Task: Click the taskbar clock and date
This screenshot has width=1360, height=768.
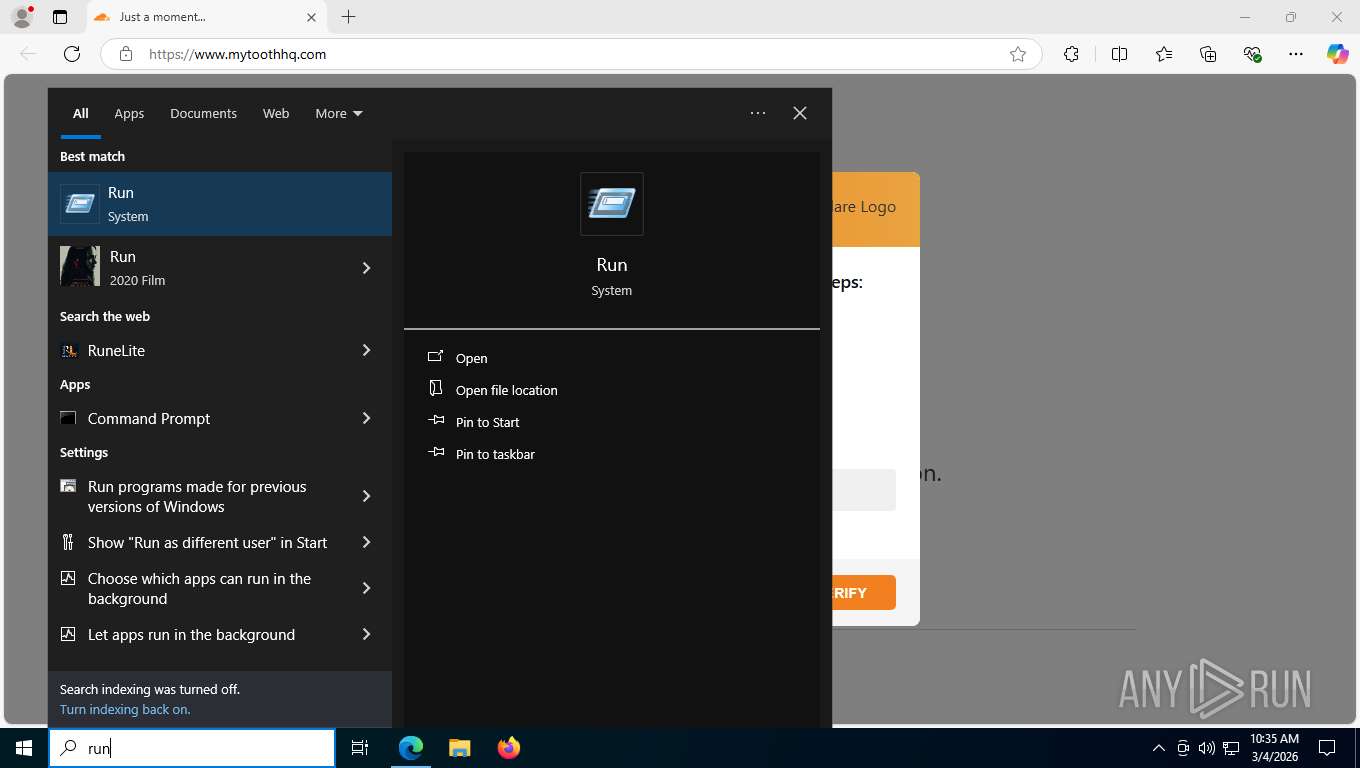Action: click(1274, 748)
